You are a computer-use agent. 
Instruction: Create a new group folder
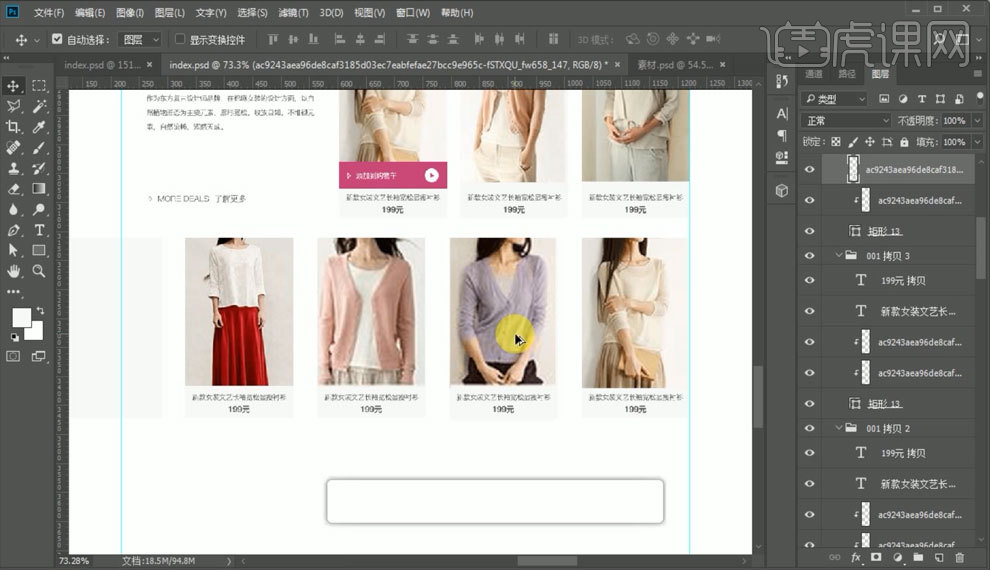[x=918, y=557]
